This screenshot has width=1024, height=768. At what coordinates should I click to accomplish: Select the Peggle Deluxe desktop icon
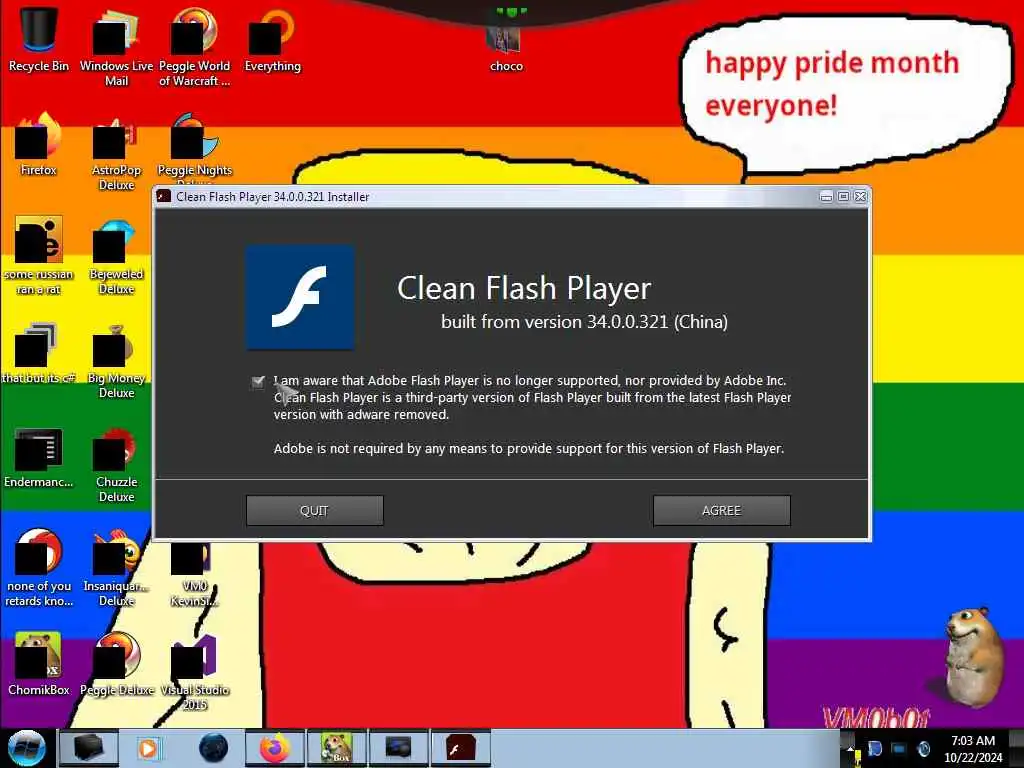click(116, 664)
